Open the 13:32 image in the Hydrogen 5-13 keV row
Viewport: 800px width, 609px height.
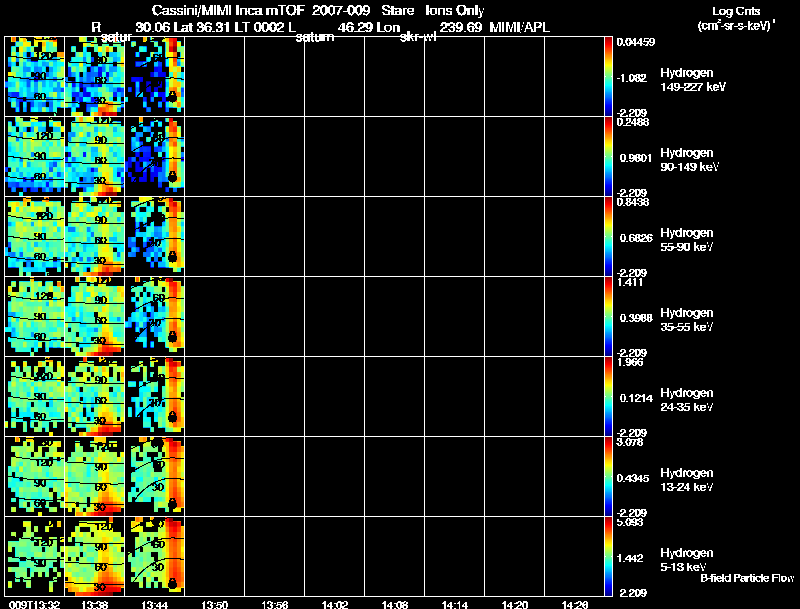coord(35,556)
